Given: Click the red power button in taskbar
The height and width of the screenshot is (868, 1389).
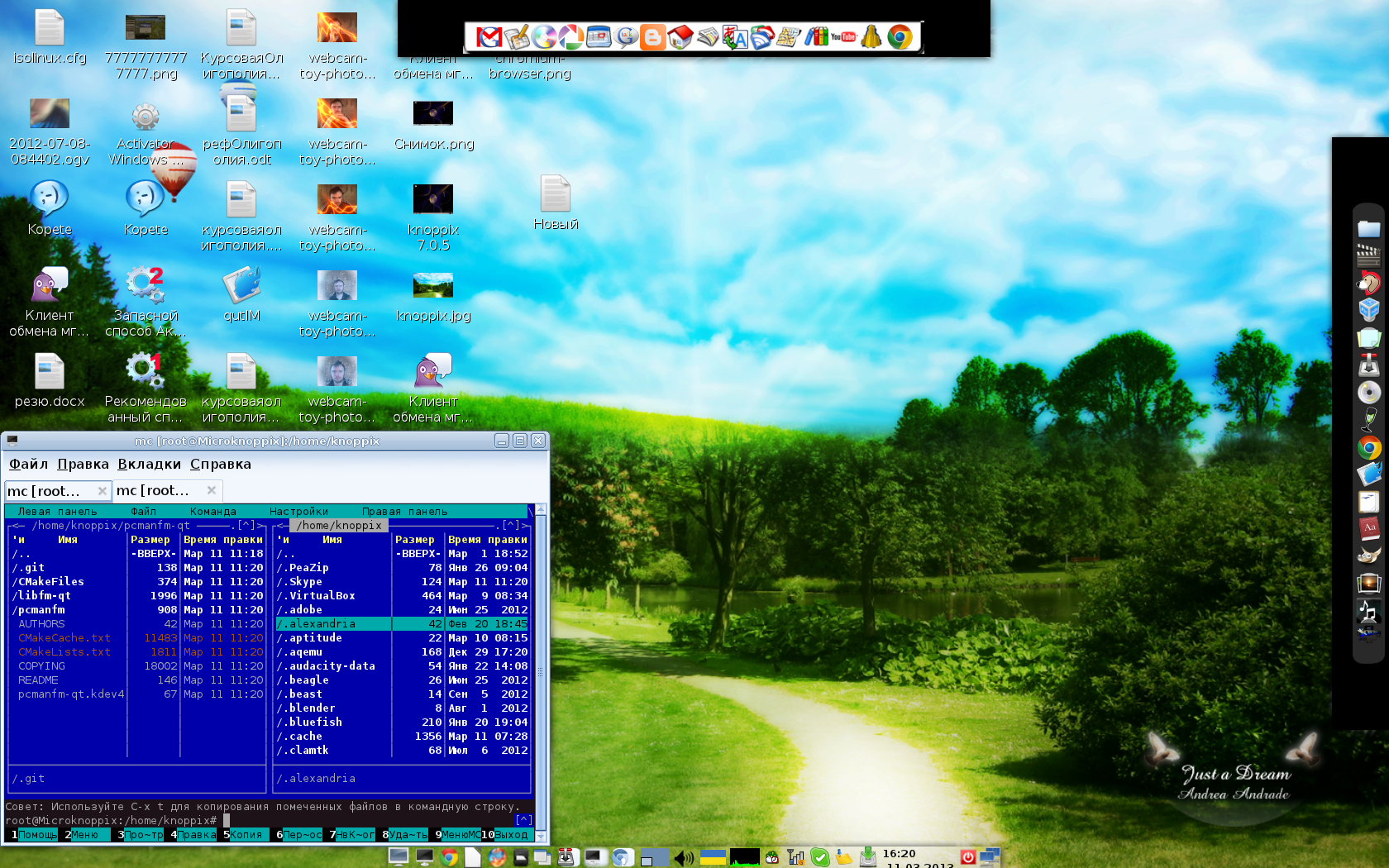Looking at the screenshot, I should click(x=967, y=857).
